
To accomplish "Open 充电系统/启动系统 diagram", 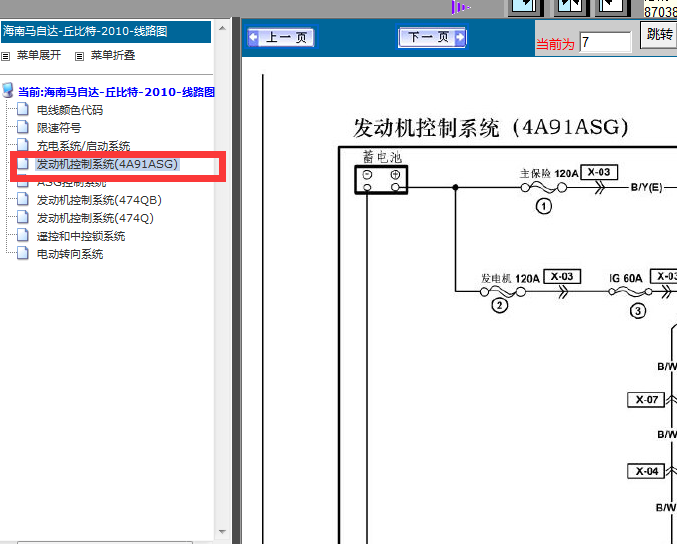I will pyautogui.click(x=83, y=146).
